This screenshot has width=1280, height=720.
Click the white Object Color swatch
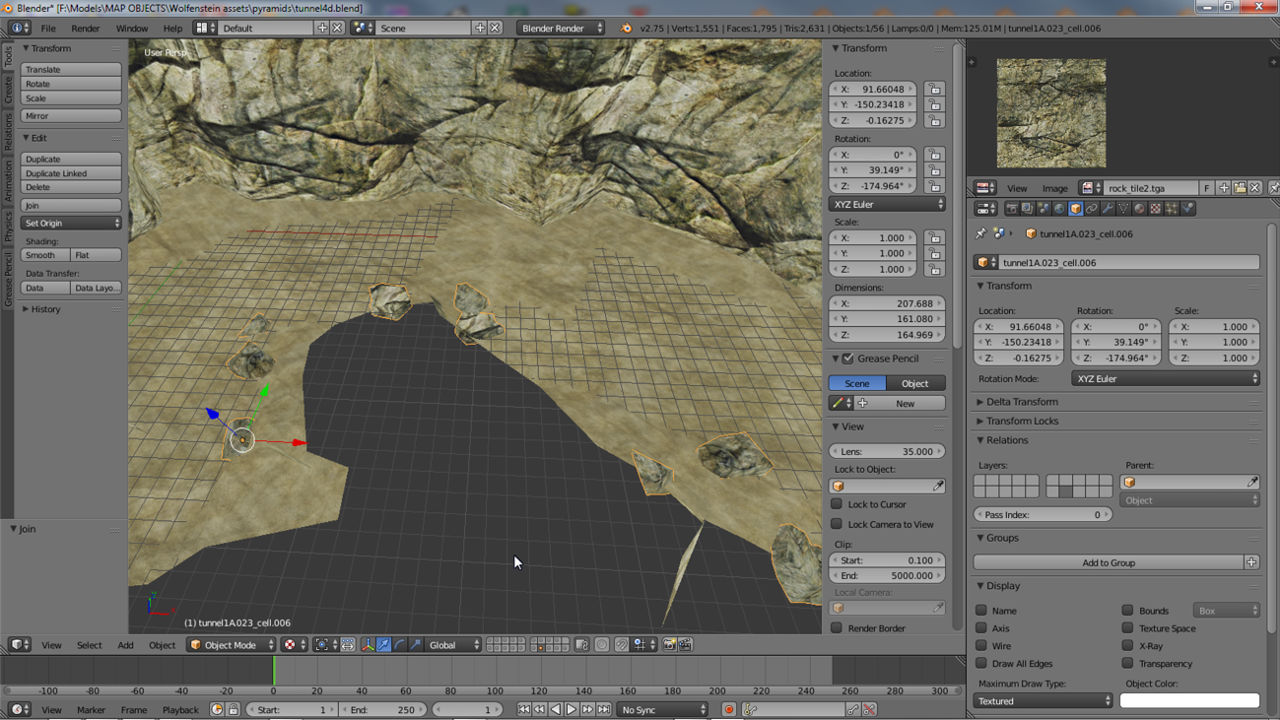(1189, 701)
